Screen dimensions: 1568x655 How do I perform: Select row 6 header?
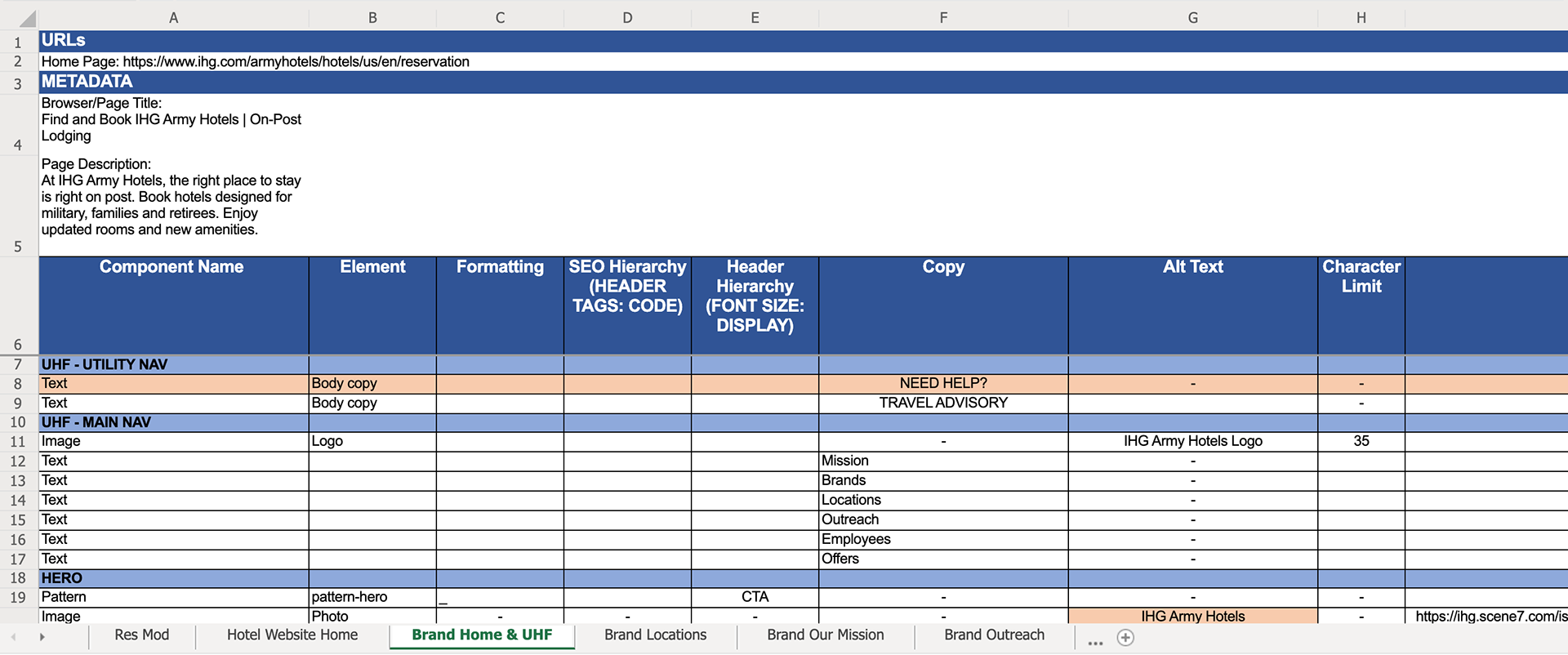click(18, 305)
